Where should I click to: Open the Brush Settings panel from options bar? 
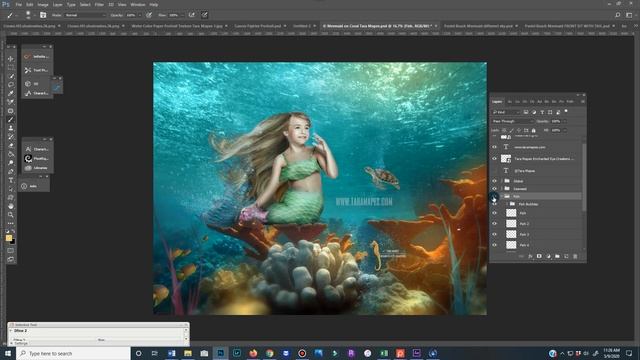[x=43, y=15]
